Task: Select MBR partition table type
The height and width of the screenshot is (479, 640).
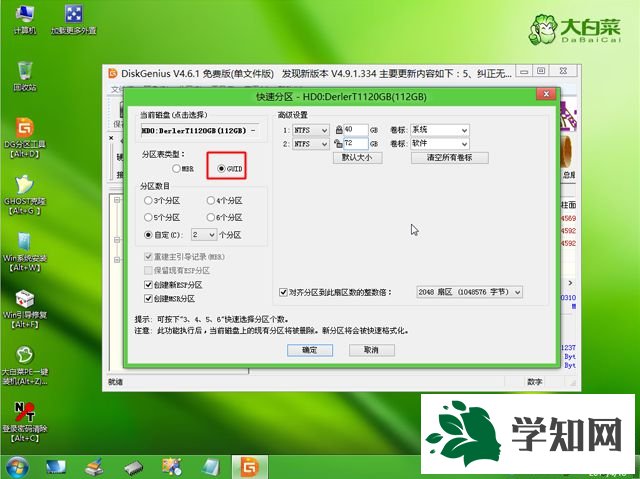Action: [x=182, y=169]
